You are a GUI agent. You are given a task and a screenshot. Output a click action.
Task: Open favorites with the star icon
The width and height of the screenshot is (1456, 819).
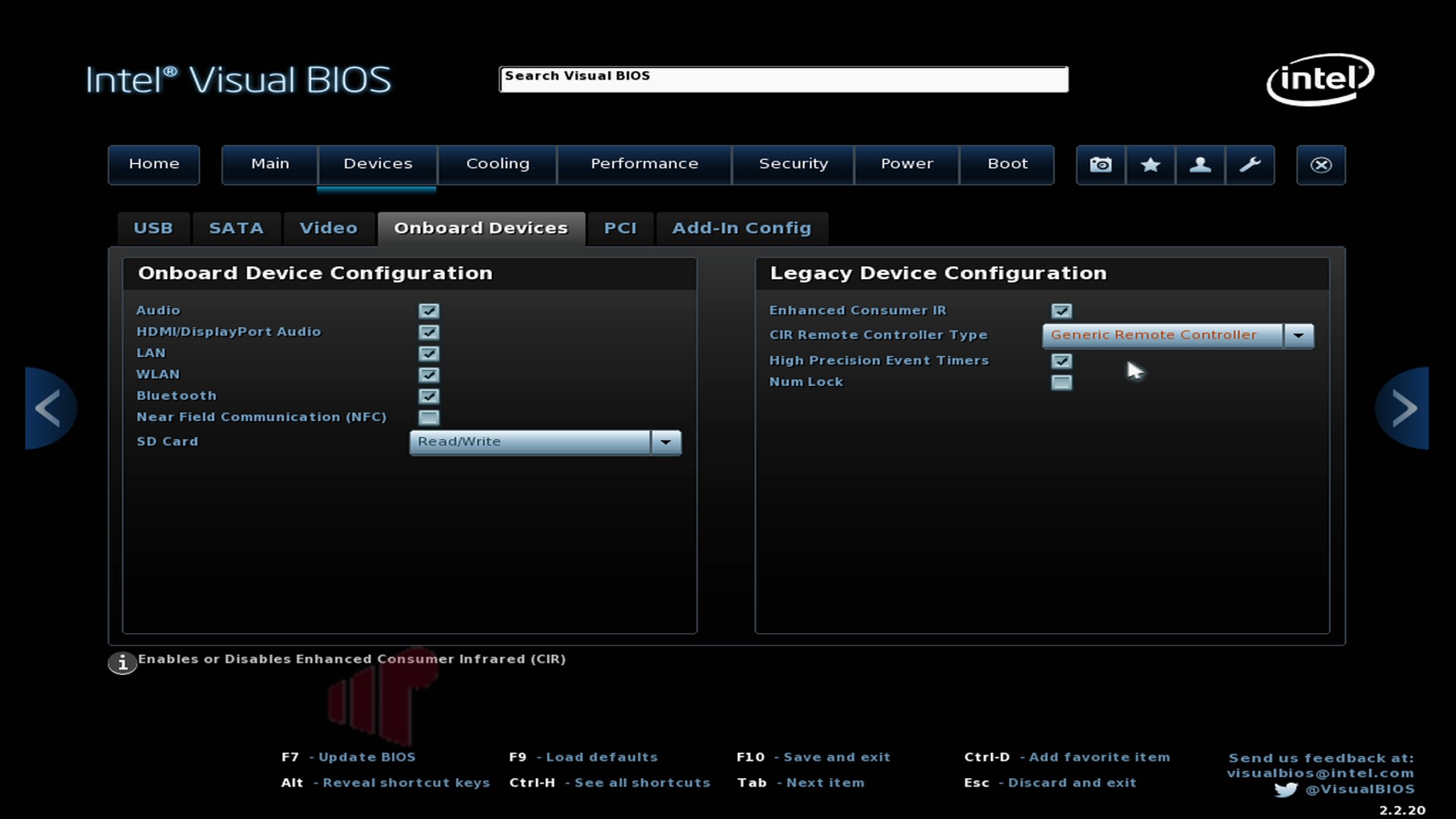tap(1150, 165)
